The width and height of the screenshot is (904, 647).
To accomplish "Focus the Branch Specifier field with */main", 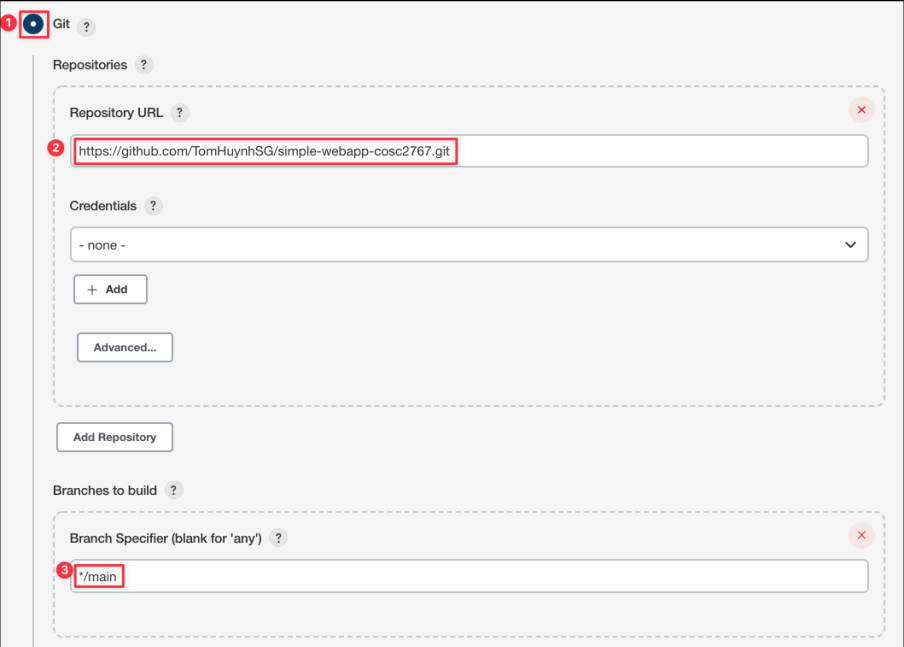I will [469, 576].
